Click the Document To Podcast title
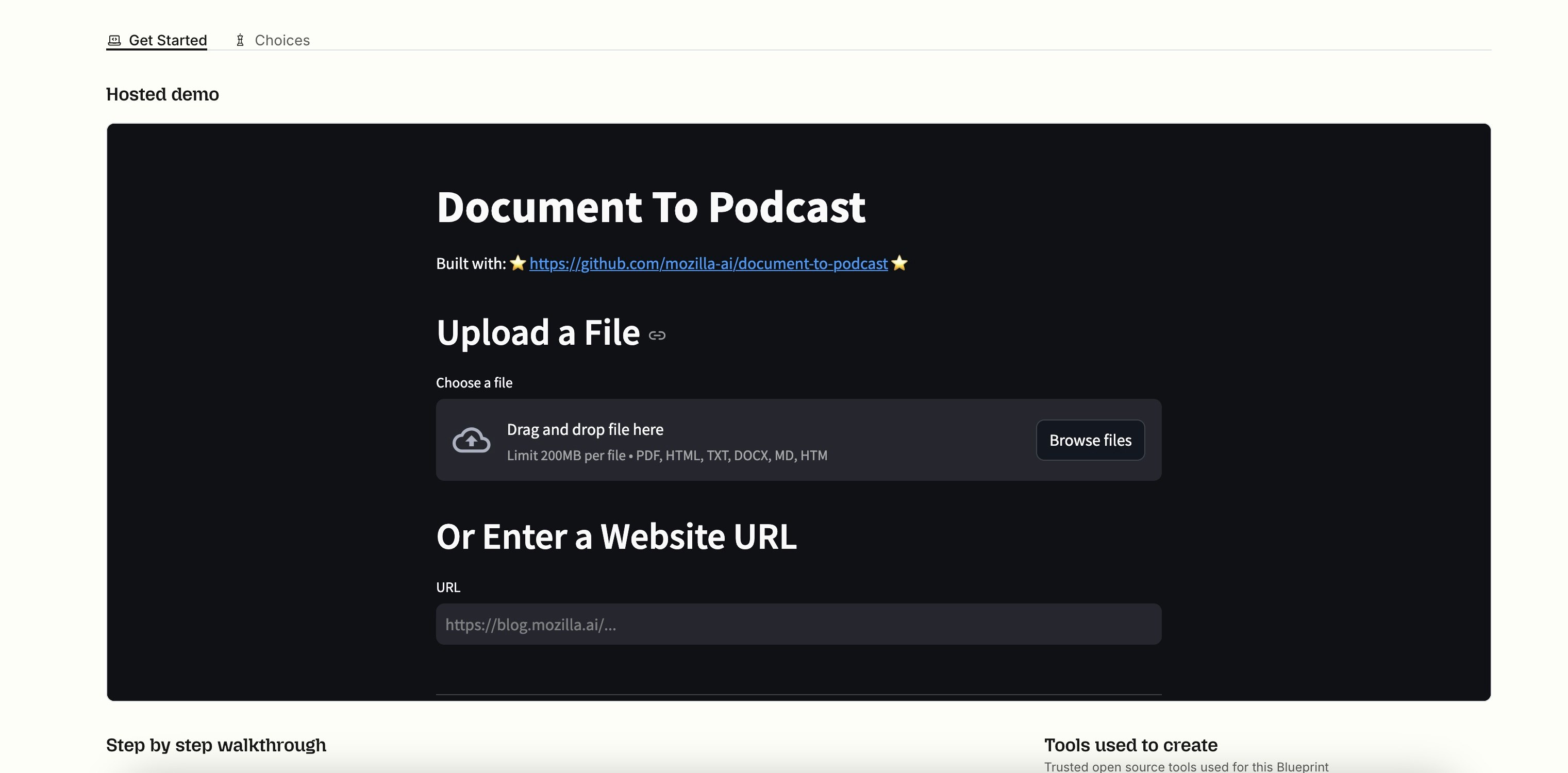The image size is (1568, 773). (x=650, y=207)
